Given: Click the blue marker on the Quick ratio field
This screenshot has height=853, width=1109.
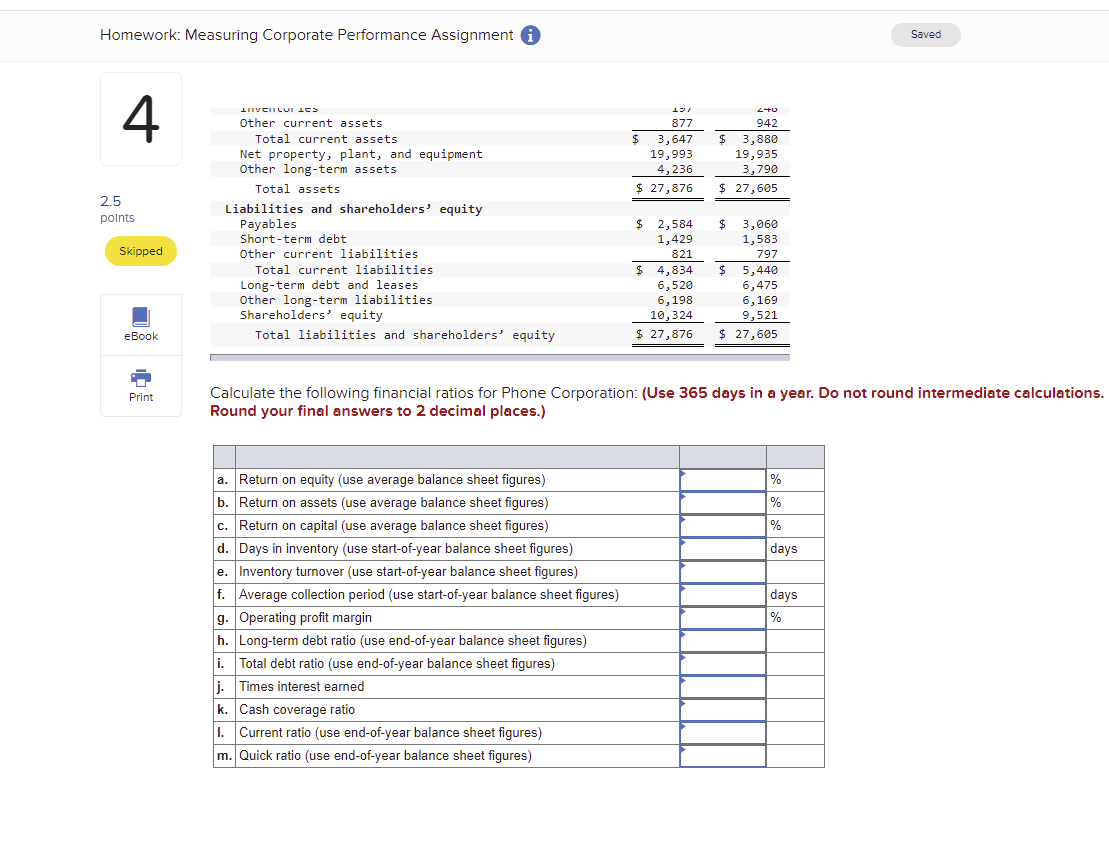Looking at the screenshot, I should [683, 750].
